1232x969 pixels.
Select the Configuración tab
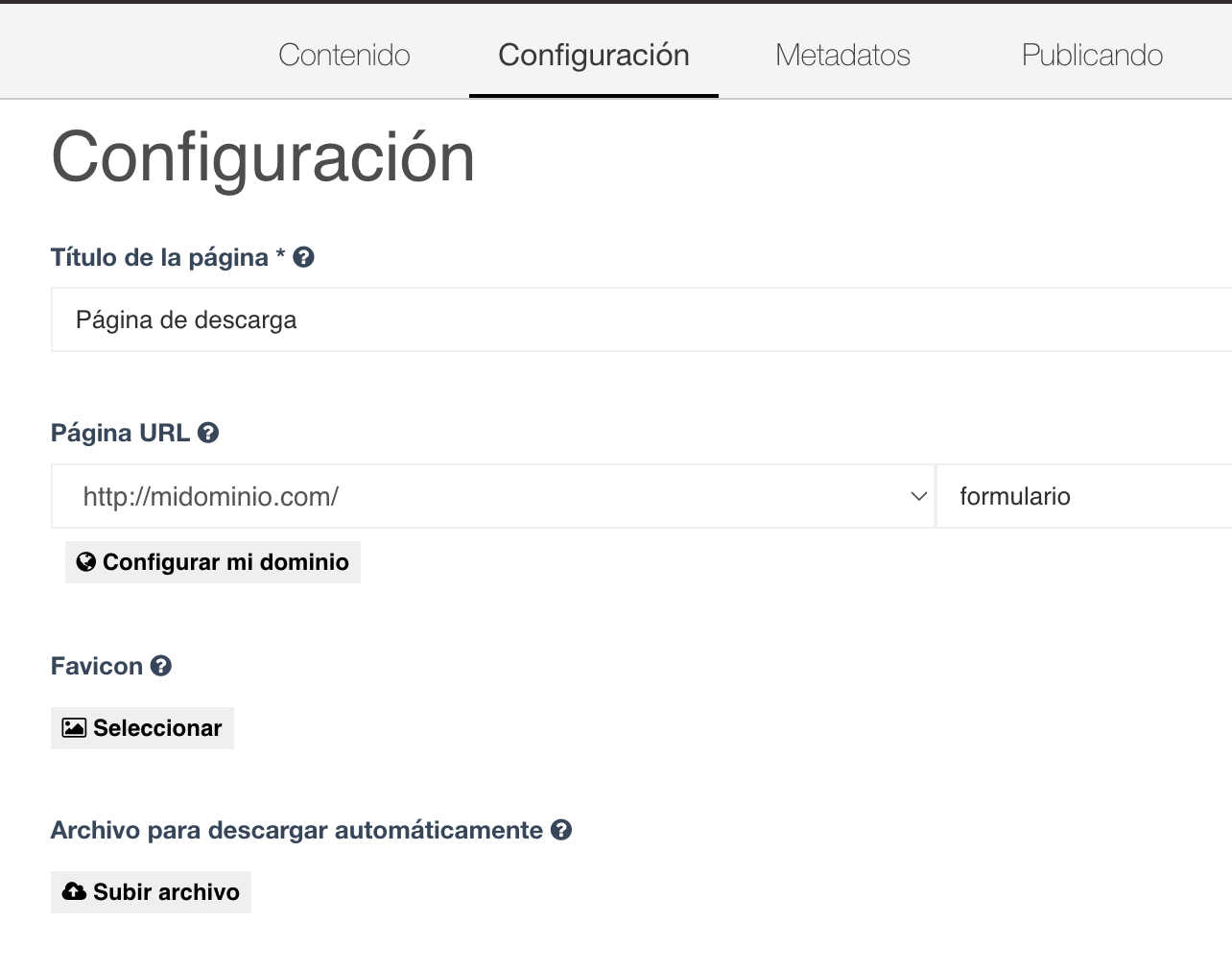pyautogui.click(x=593, y=55)
